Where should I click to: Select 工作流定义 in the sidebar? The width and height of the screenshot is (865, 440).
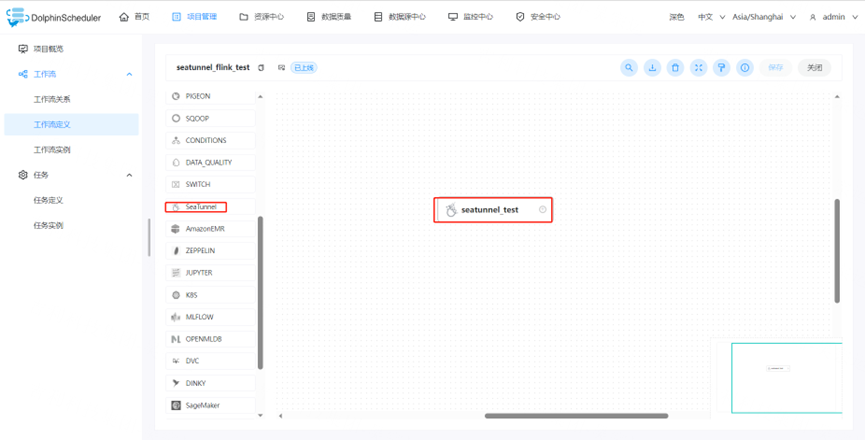(x=71, y=125)
